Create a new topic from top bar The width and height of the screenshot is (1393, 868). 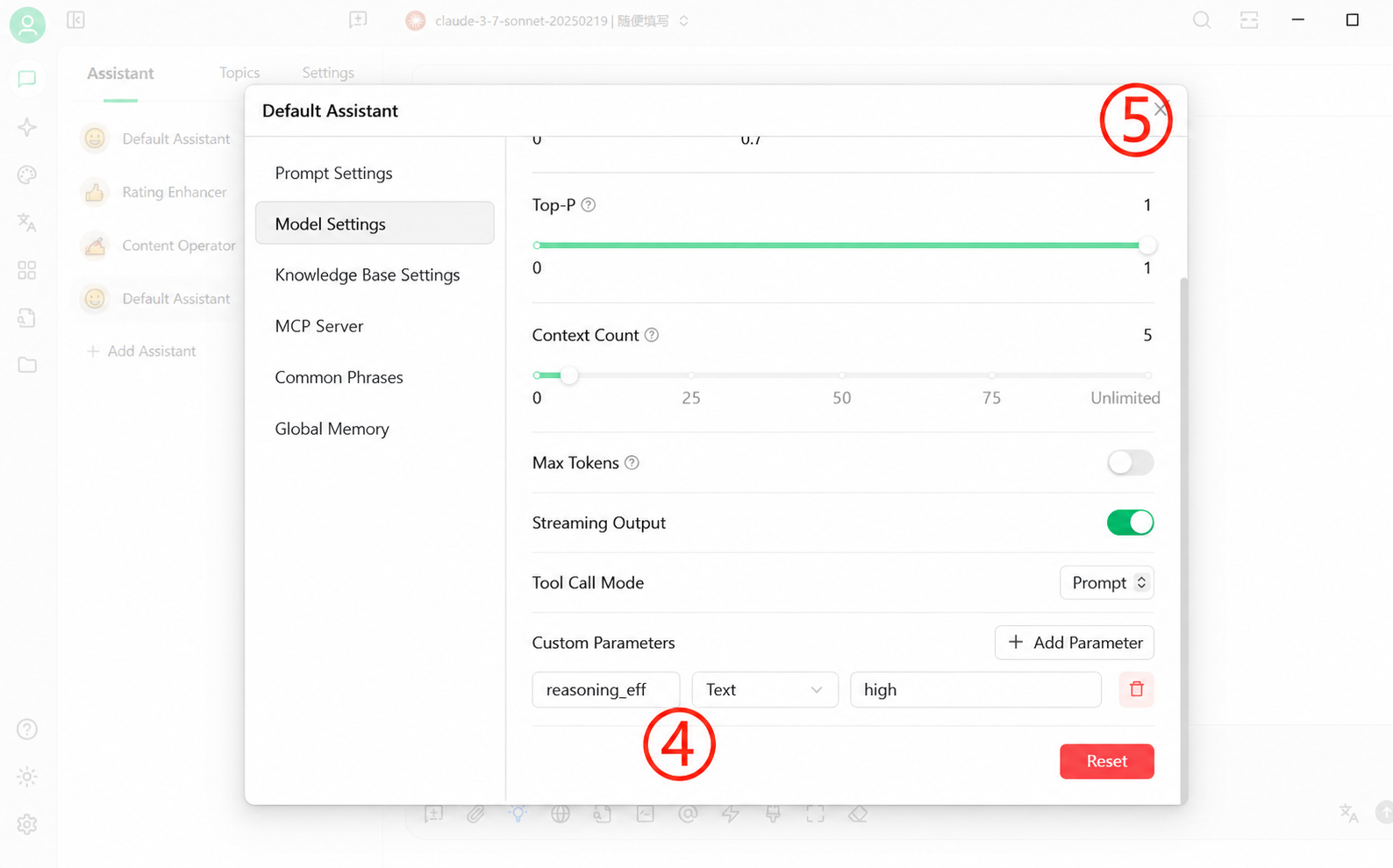click(358, 19)
